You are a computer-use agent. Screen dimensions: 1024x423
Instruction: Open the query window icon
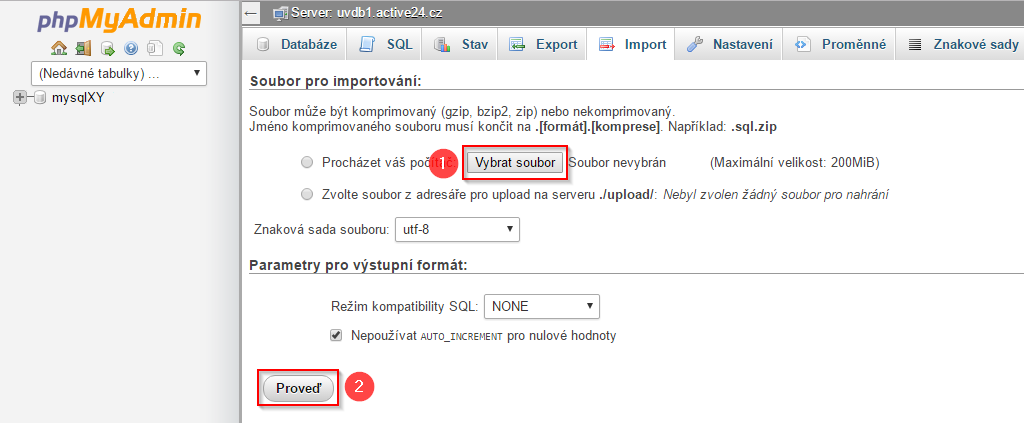107,47
